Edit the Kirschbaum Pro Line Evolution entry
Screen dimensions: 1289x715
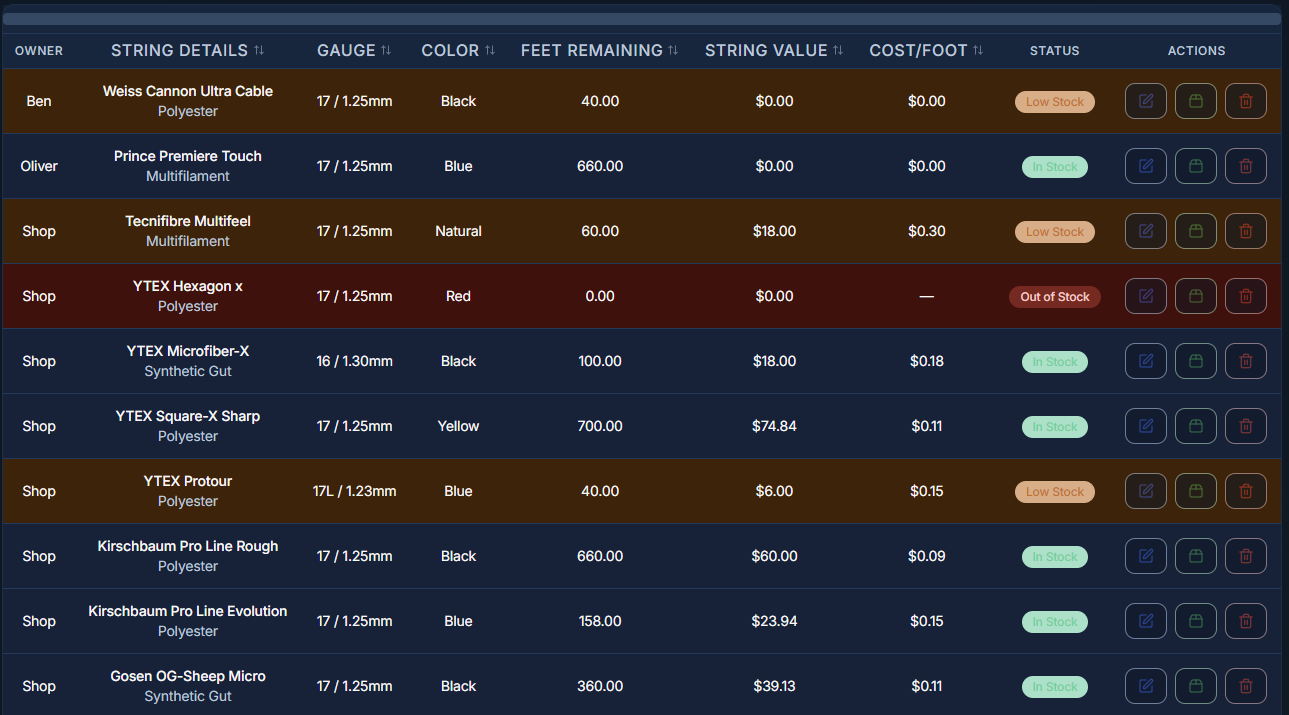point(1146,621)
